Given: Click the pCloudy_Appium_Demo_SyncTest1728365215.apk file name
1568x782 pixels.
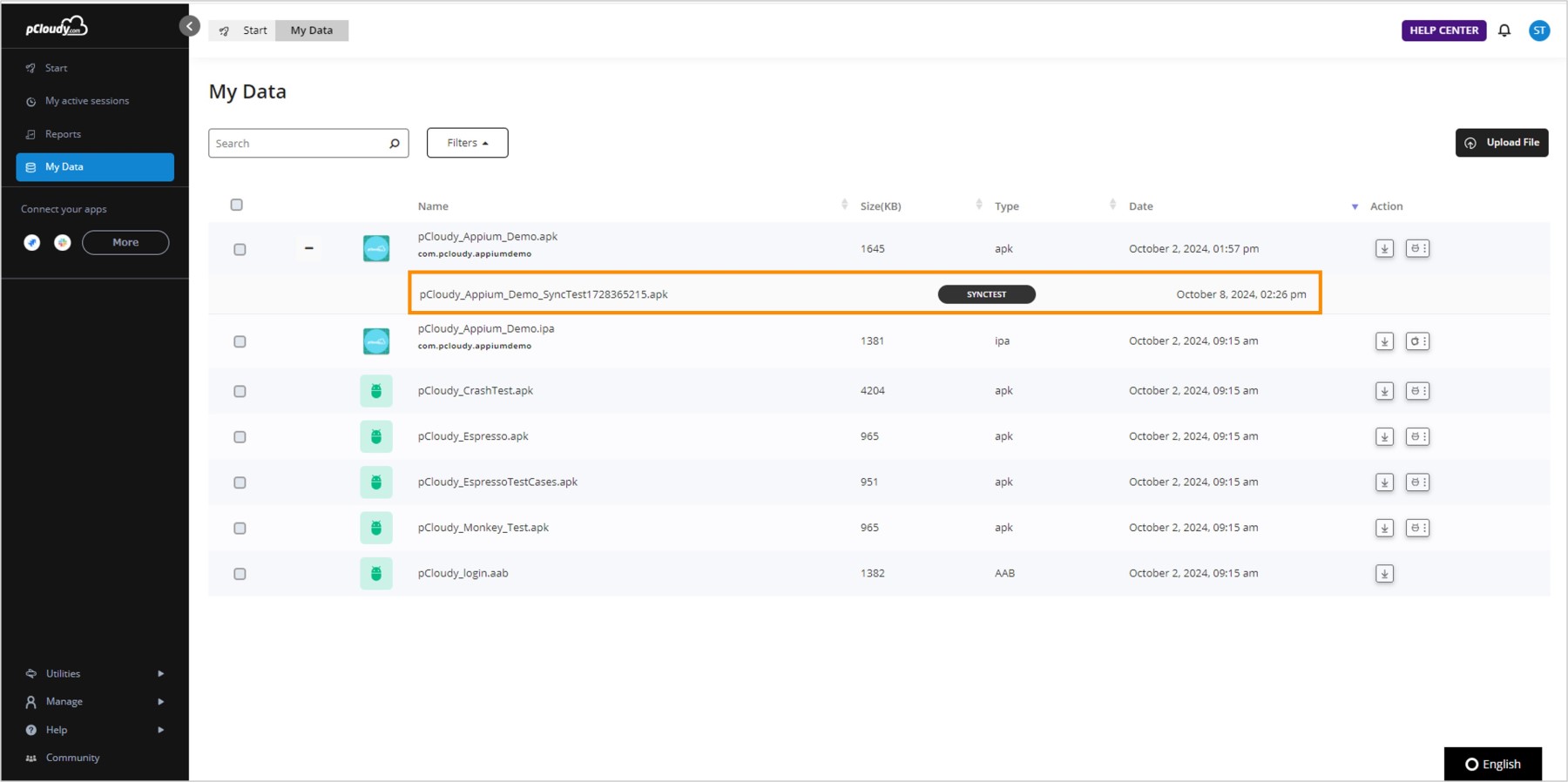Looking at the screenshot, I should [x=544, y=294].
